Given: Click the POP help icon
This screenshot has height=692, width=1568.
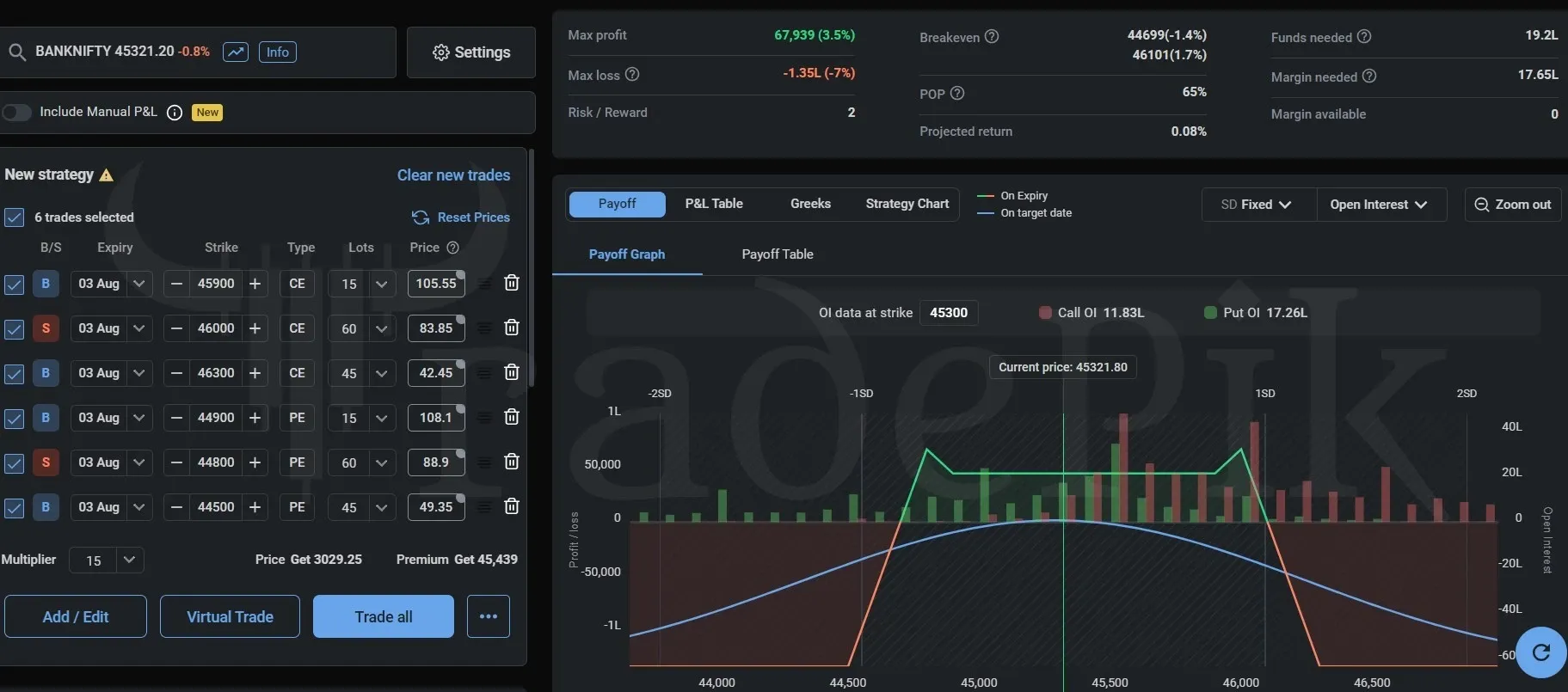Looking at the screenshot, I should [957, 93].
